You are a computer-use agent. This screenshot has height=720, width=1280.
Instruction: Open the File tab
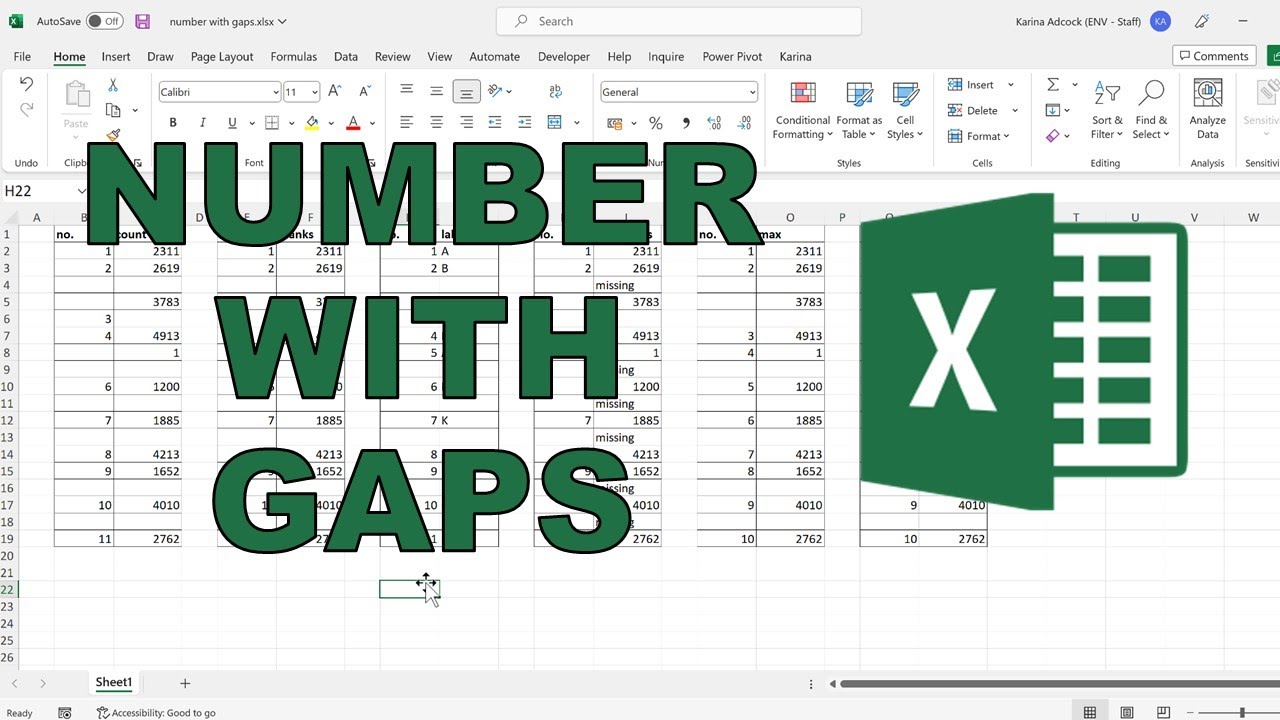coord(22,57)
